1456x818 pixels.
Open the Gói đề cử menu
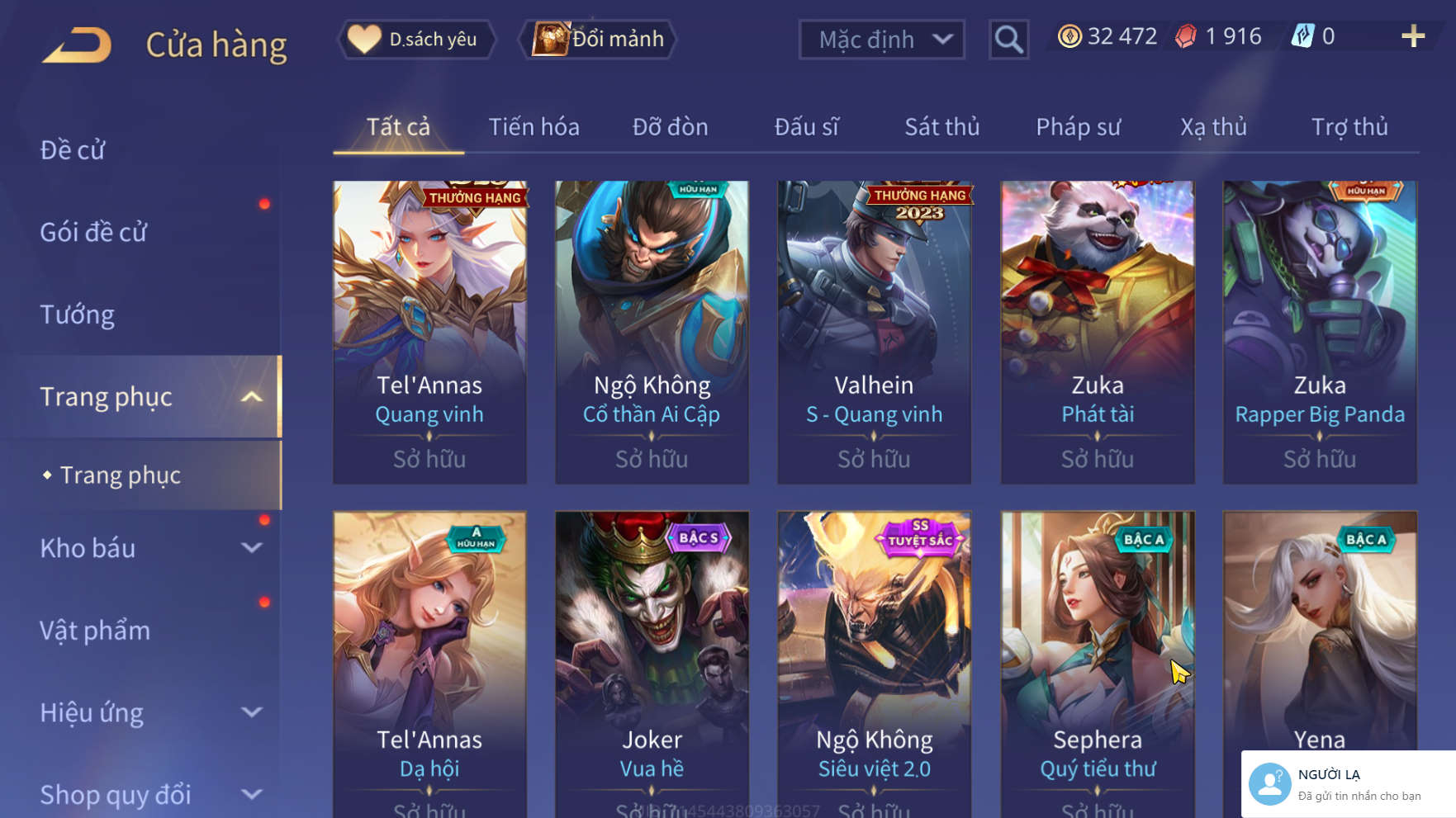pos(93,232)
